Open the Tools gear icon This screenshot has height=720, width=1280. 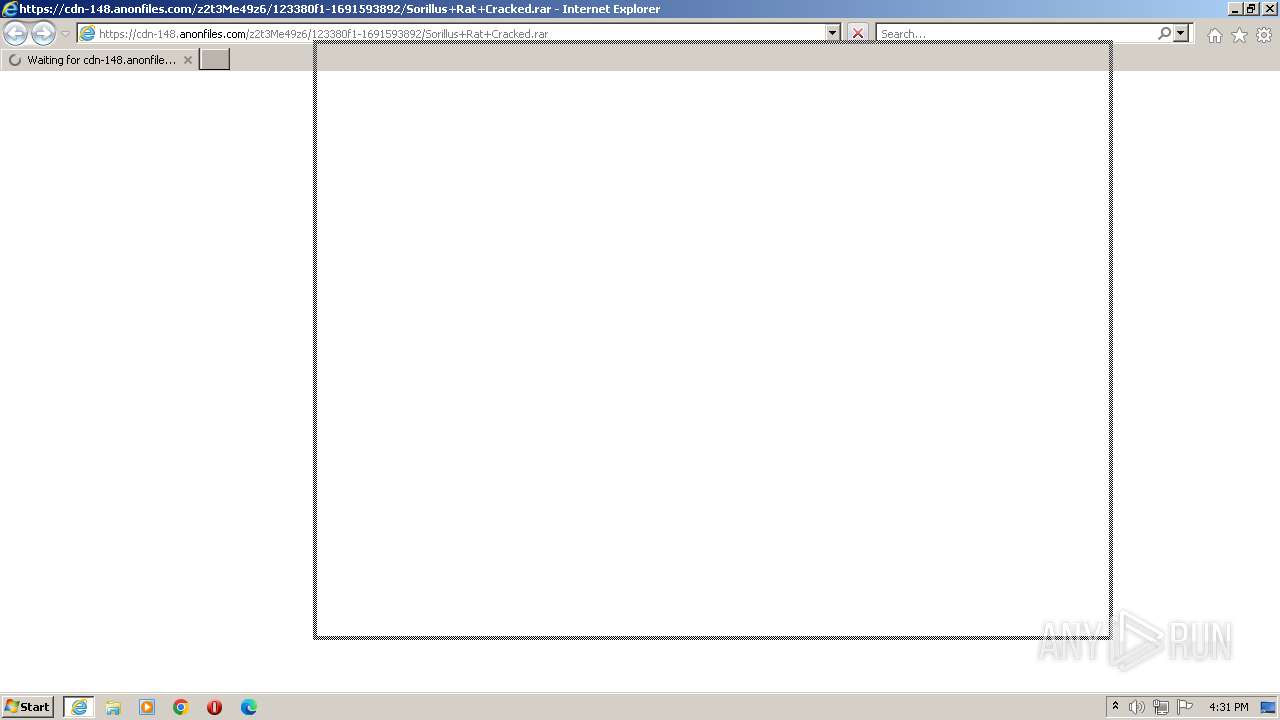tap(1264, 35)
